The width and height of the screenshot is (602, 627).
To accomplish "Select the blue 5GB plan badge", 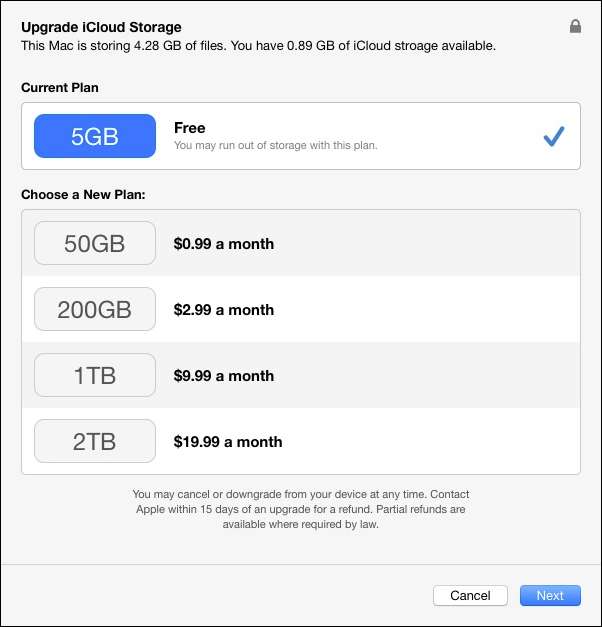I will [x=95, y=136].
